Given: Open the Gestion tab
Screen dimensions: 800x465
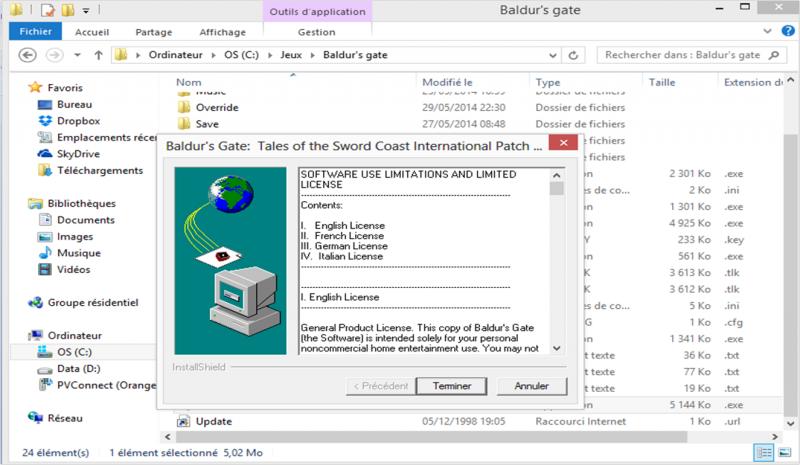Looking at the screenshot, I should [x=316, y=32].
